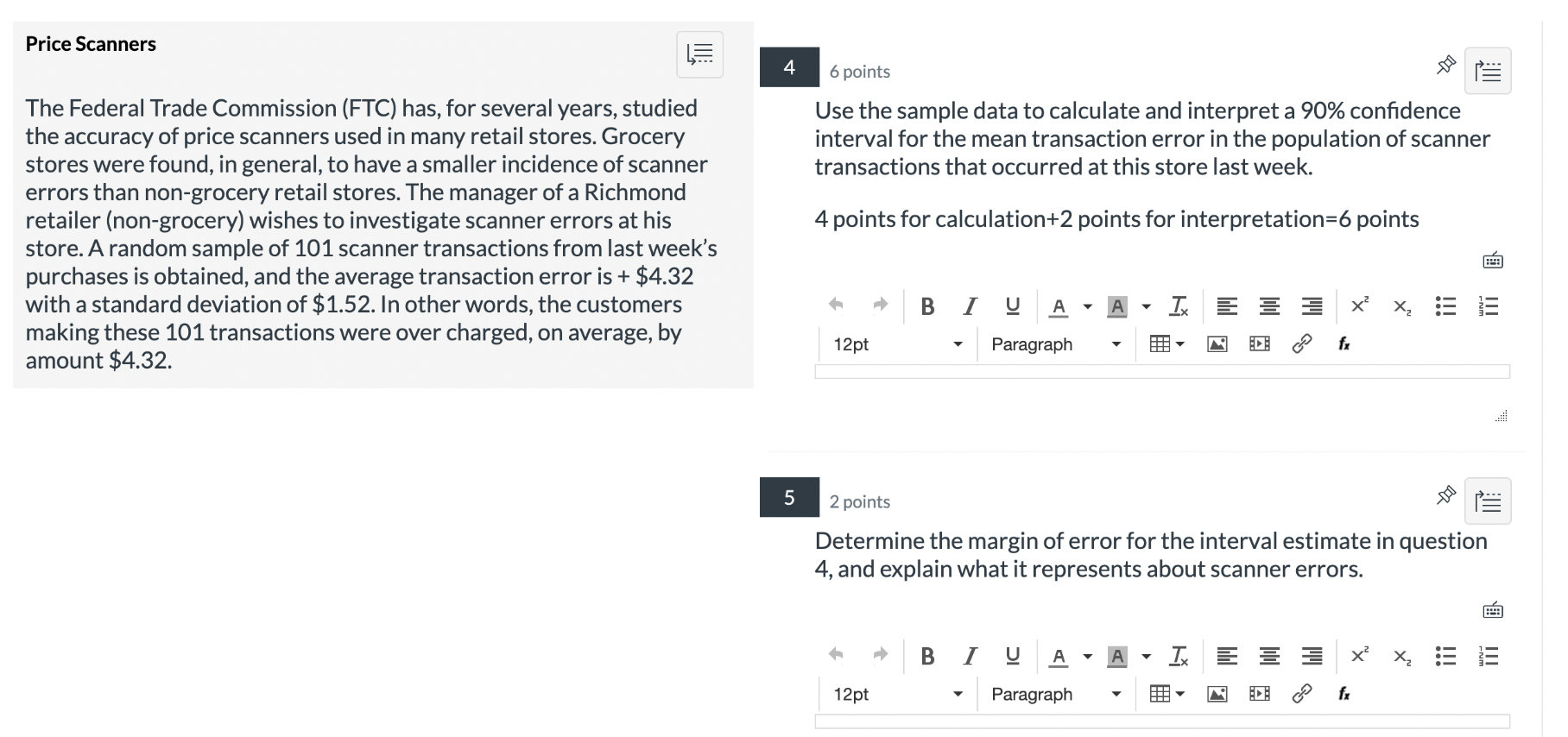
Task: Apply bold formatting in question 4 editor
Action: click(928, 306)
